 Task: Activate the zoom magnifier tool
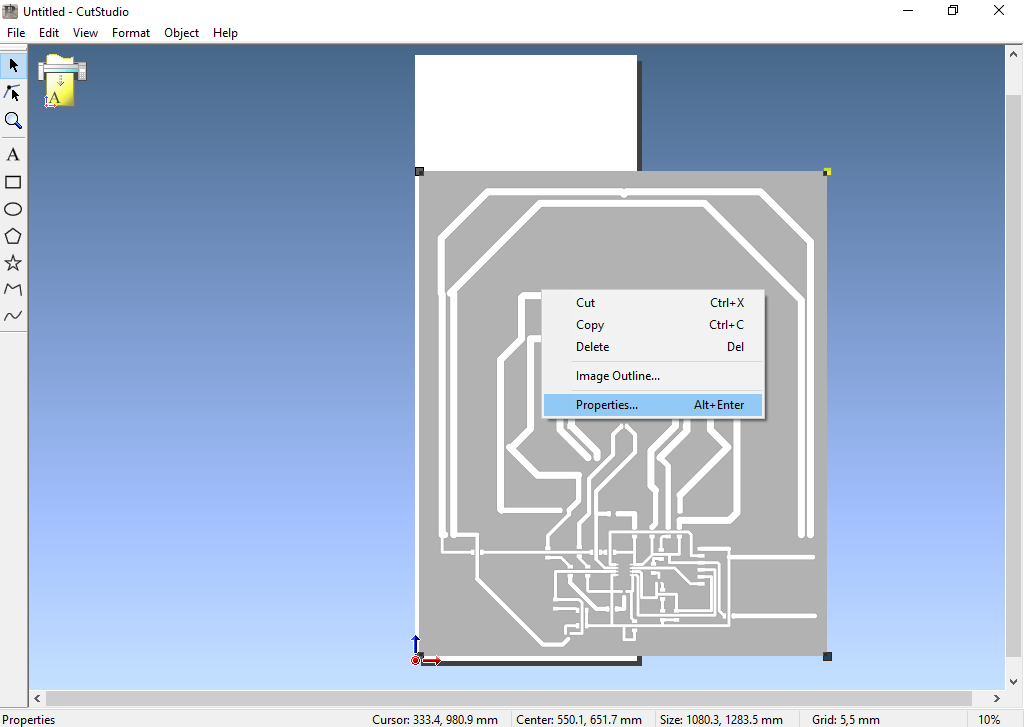(x=13, y=120)
